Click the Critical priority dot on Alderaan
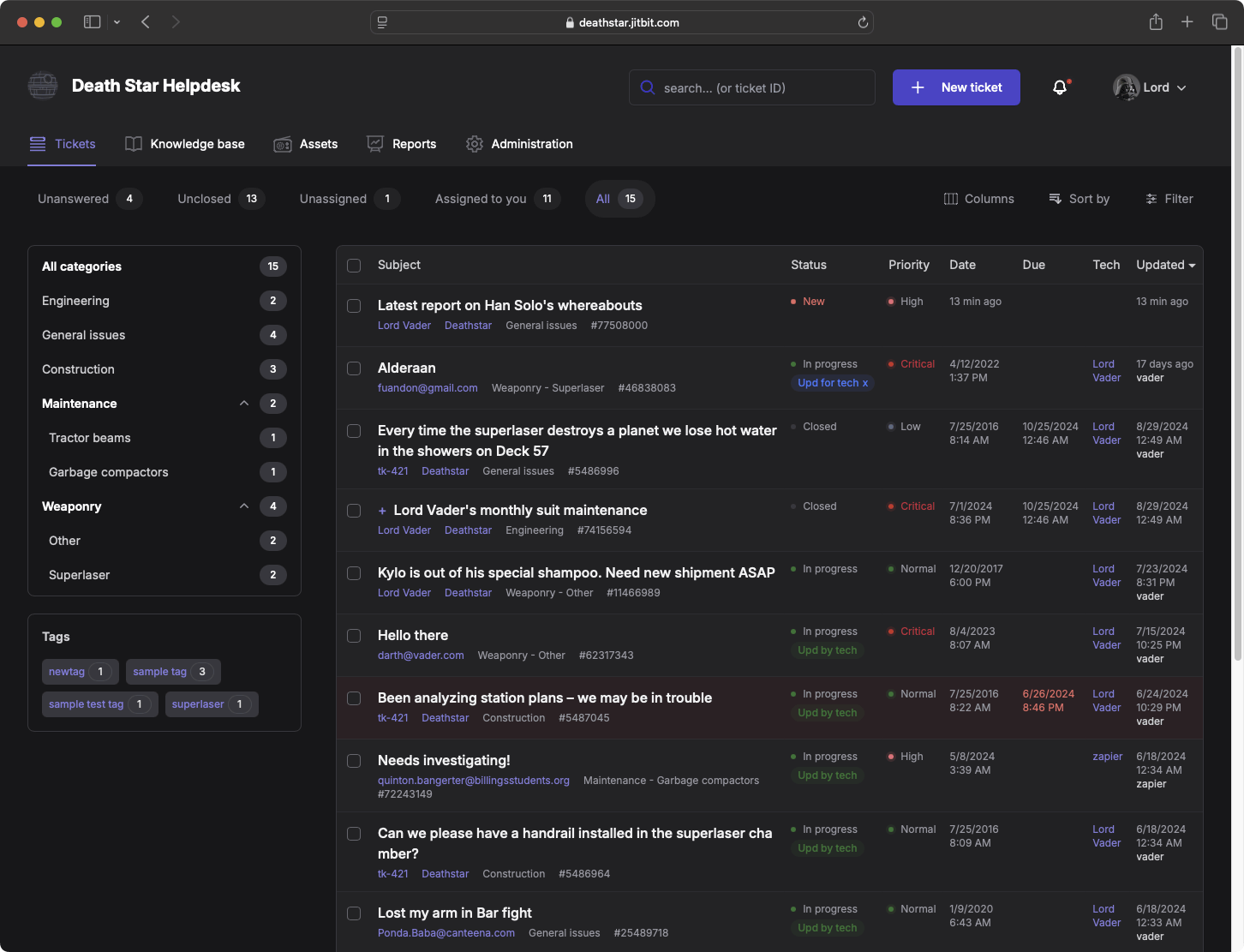This screenshot has width=1244, height=952. pyautogui.click(x=891, y=363)
